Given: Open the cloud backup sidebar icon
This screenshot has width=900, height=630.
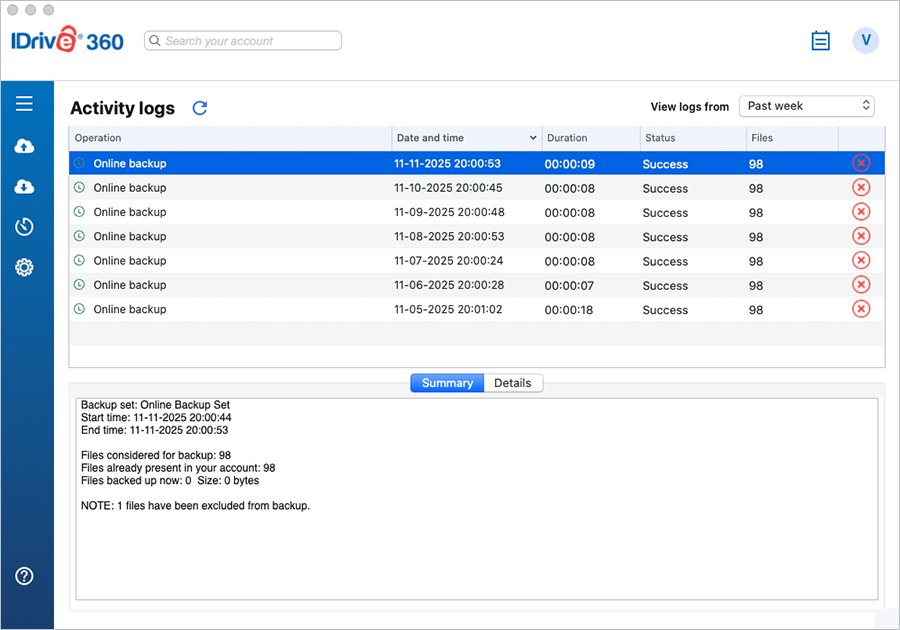Looking at the screenshot, I should (x=25, y=147).
